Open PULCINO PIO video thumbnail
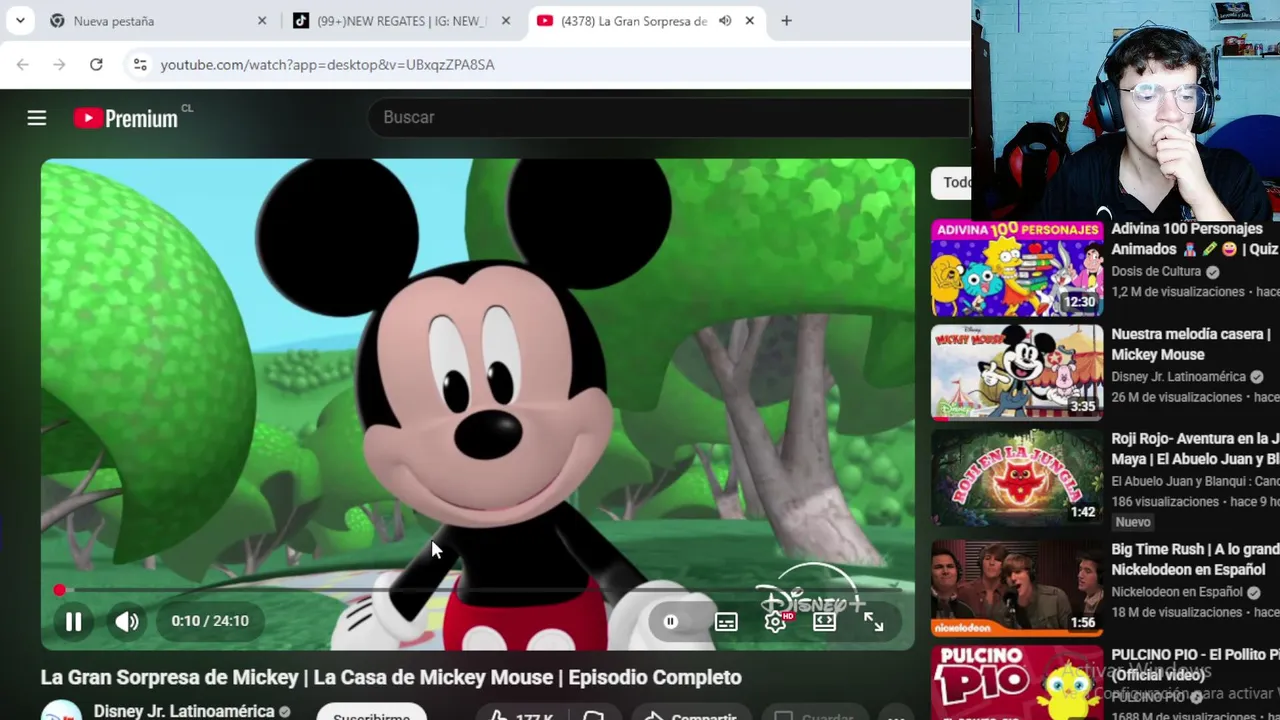This screenshot has height=720, width=1280. 1017,683
